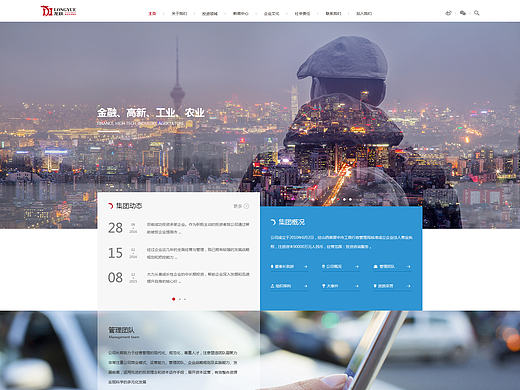Click the arrow next to 管理团队
Screen dimensions: 520x390
point(409,267)
